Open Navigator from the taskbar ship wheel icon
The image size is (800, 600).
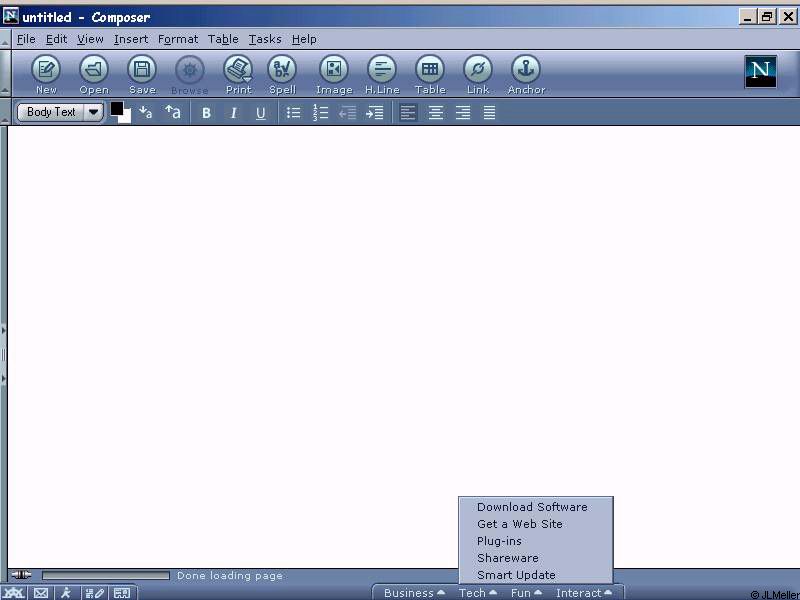click(x=13, y=593)
